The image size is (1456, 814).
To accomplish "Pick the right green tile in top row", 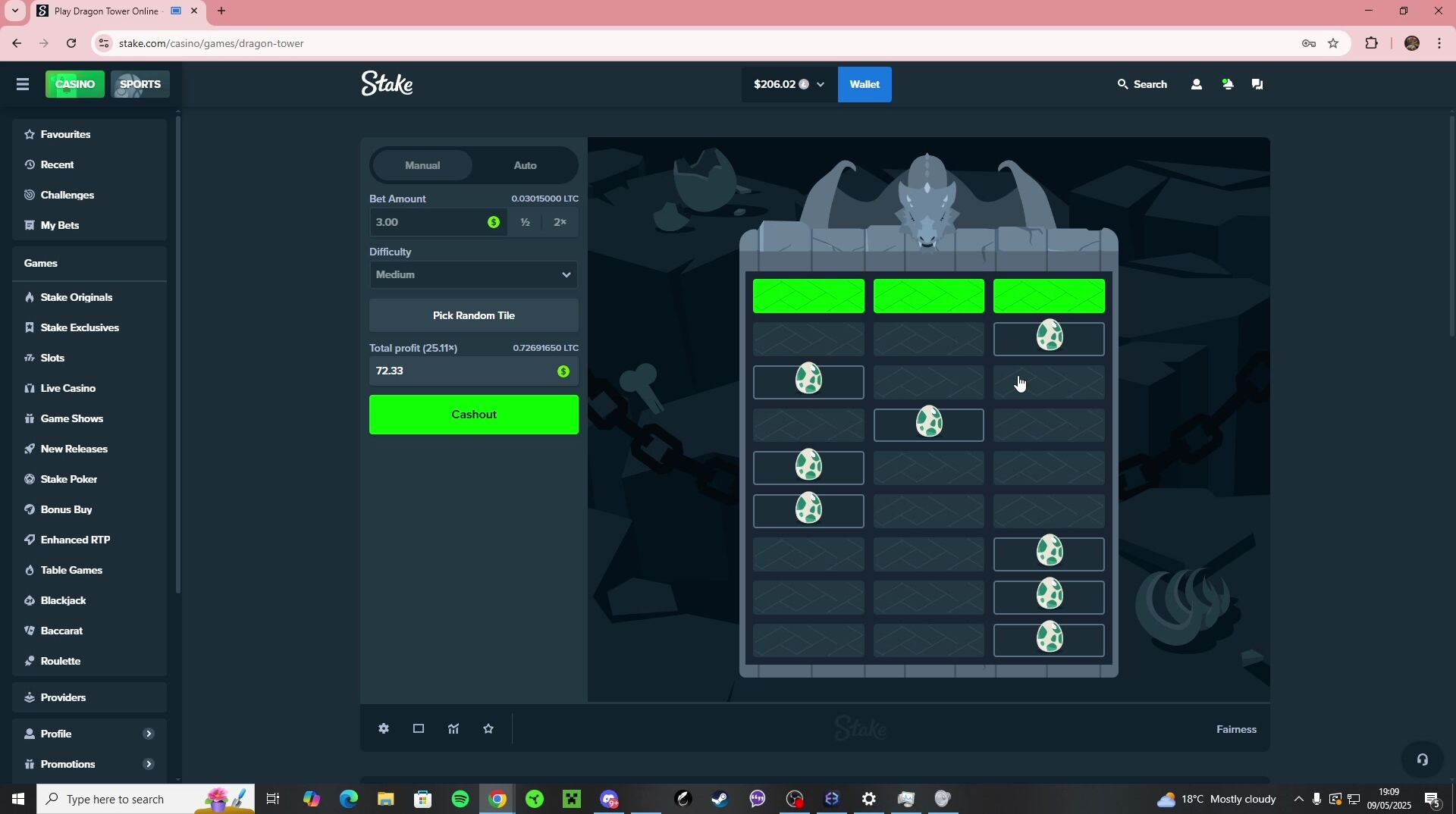I will click(1049, 296).
